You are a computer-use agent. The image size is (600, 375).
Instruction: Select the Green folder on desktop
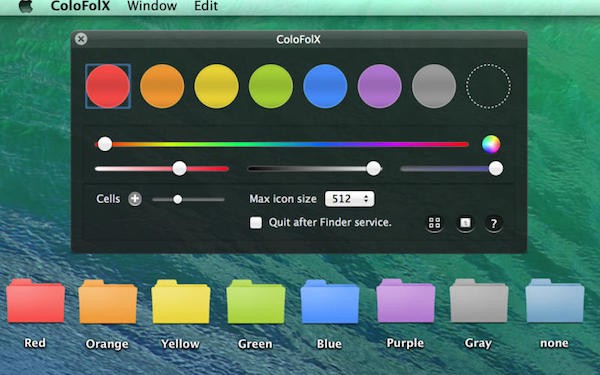pos(255,302)
